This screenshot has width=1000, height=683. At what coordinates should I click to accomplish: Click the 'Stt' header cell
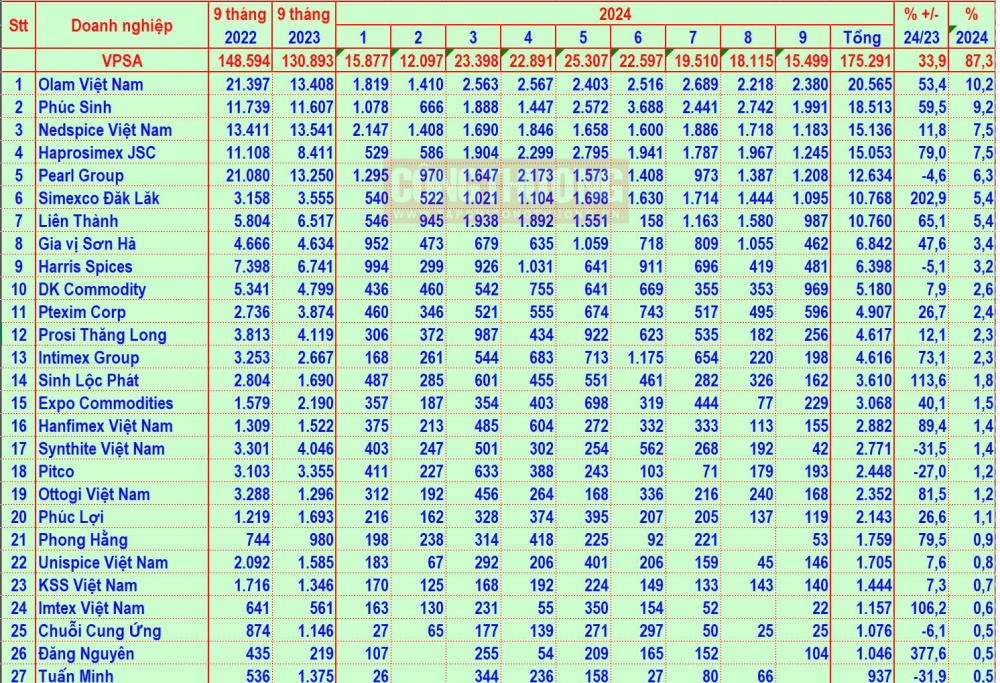point(18,26)
